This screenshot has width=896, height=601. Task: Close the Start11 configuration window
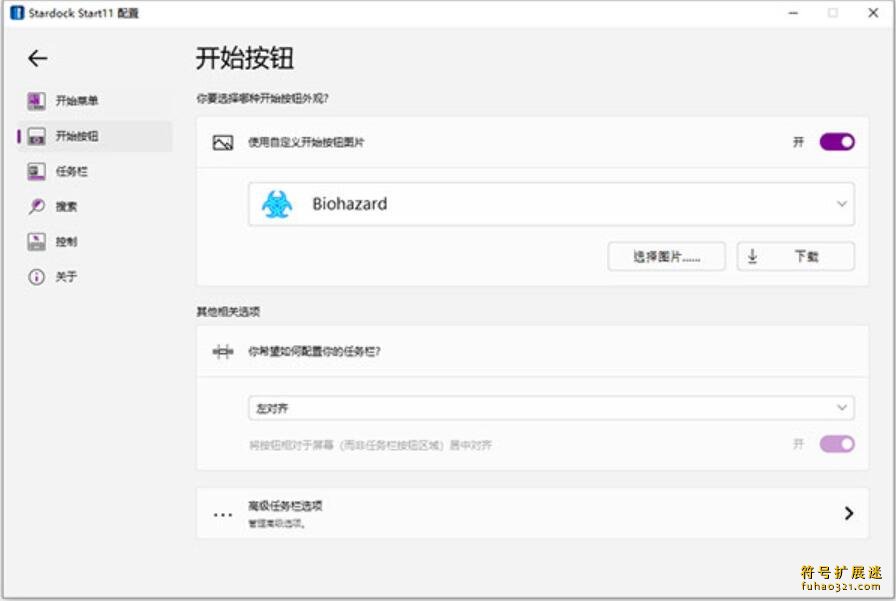click(x=873, y=13)
